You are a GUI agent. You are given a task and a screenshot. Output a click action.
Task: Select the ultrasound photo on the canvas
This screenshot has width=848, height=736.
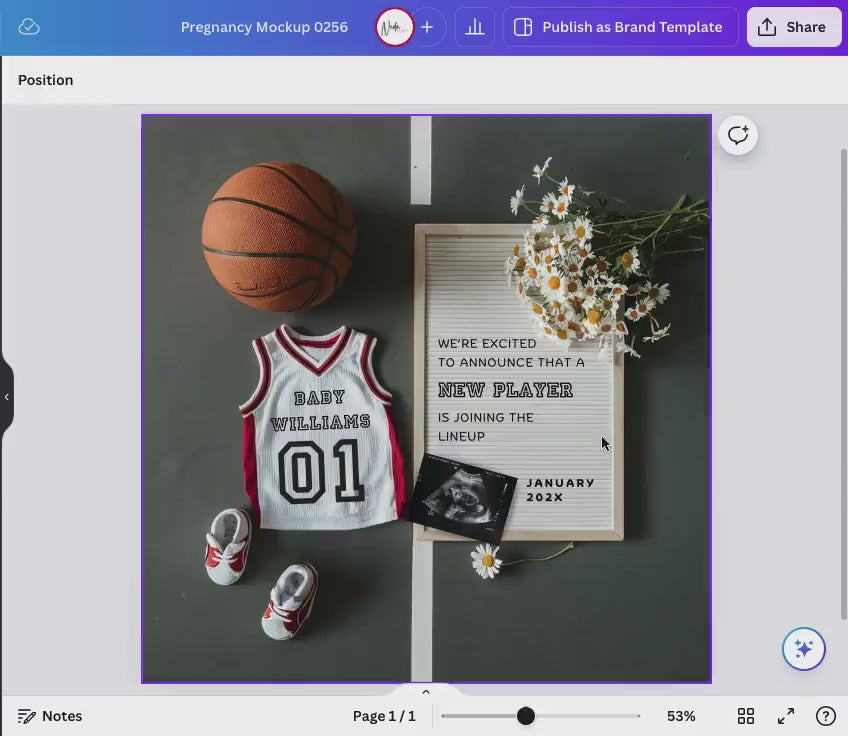coord(463,495)
